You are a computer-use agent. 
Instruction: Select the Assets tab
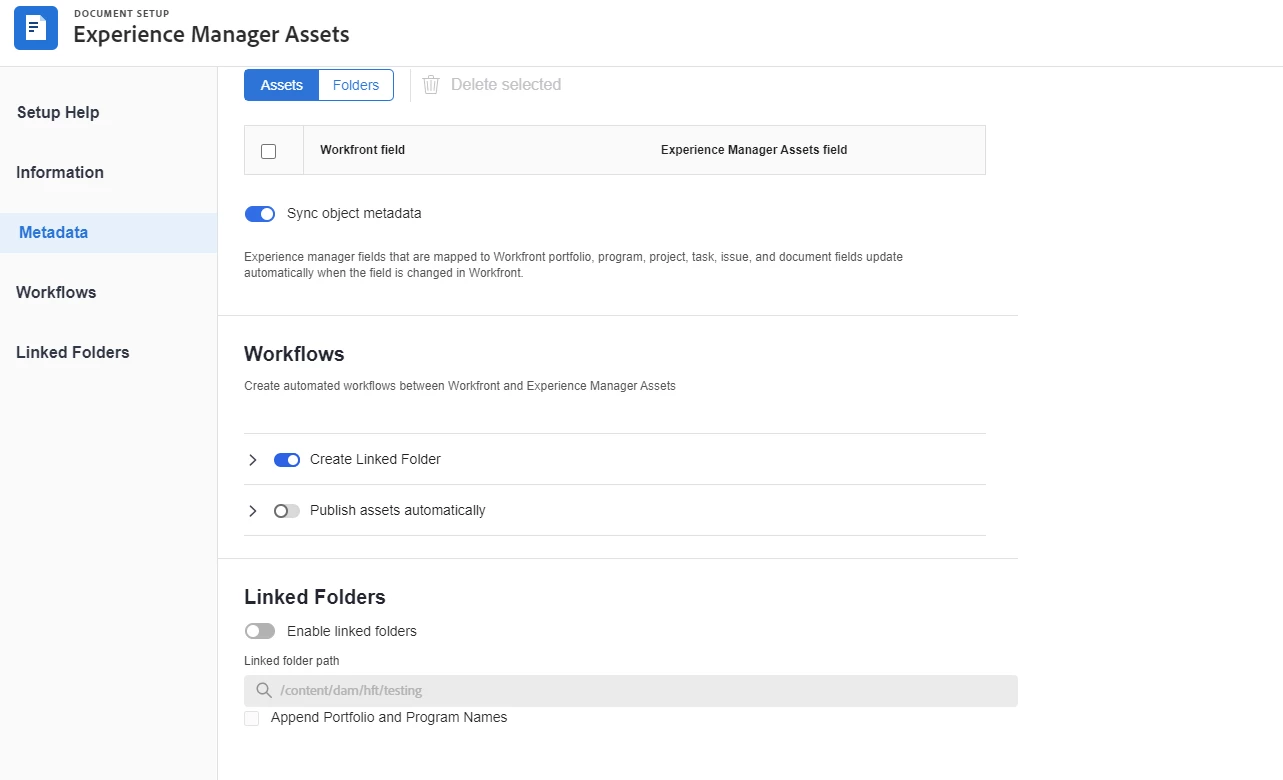point(282,85)
